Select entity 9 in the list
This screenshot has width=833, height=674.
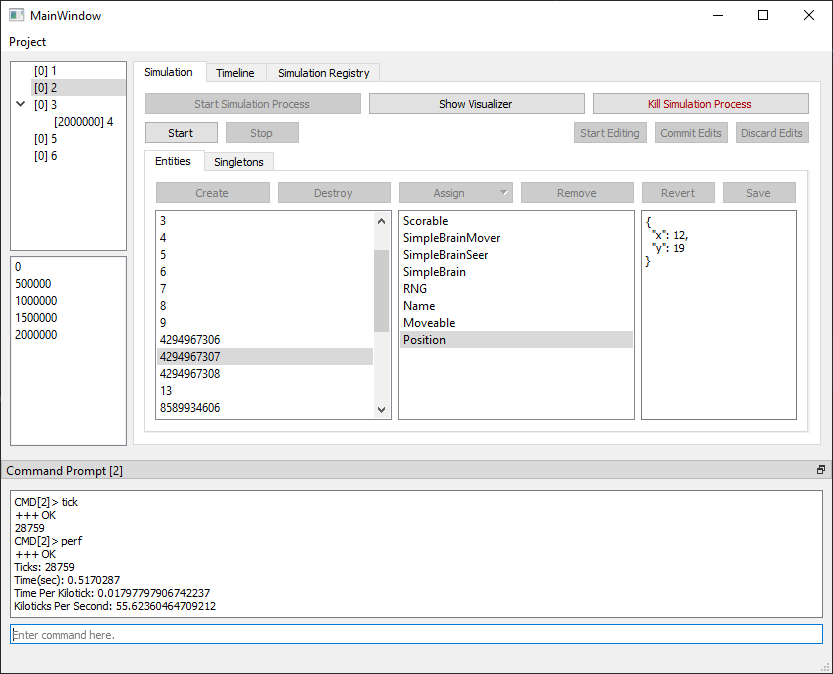[265, 322]
